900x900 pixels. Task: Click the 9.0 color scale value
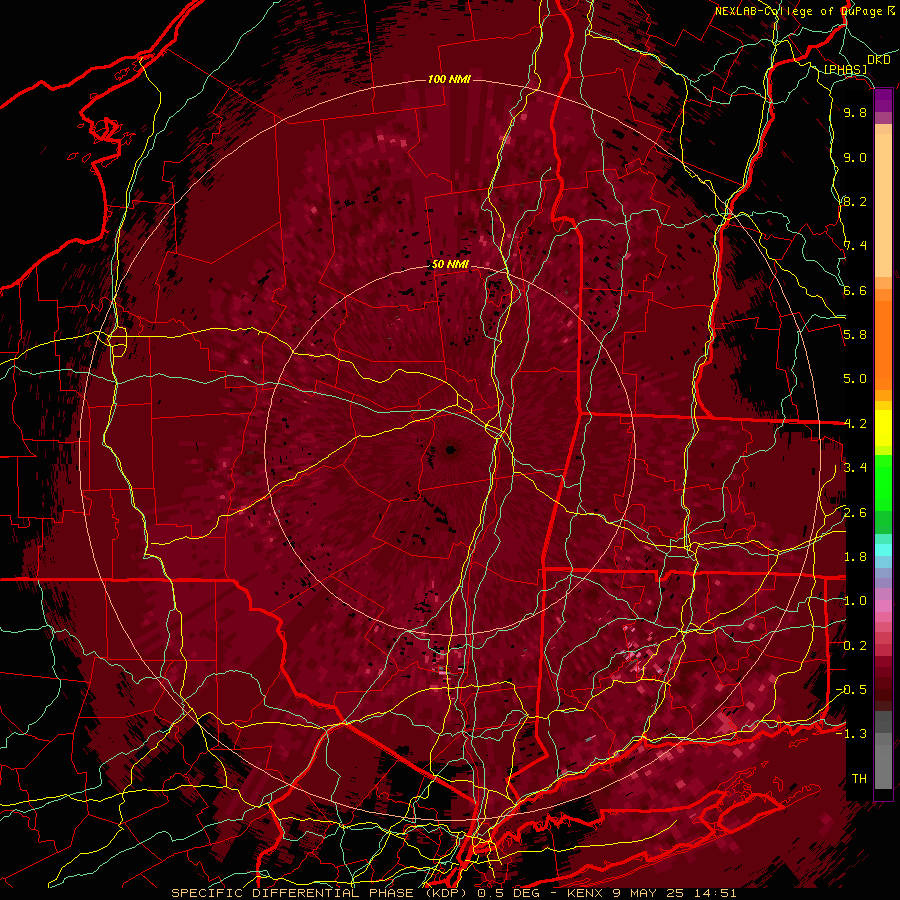tap(855, 157)
